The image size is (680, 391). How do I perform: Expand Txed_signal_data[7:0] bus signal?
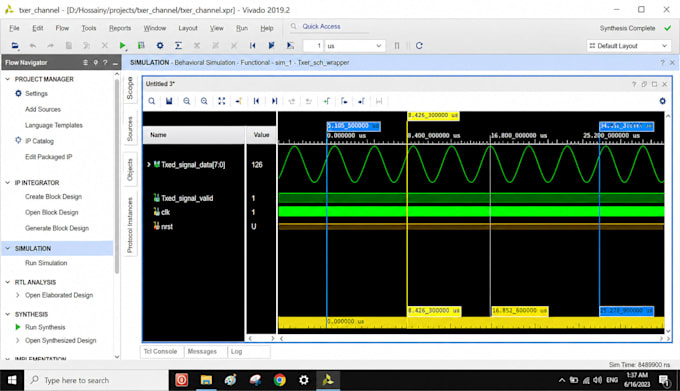click(149, 165)
